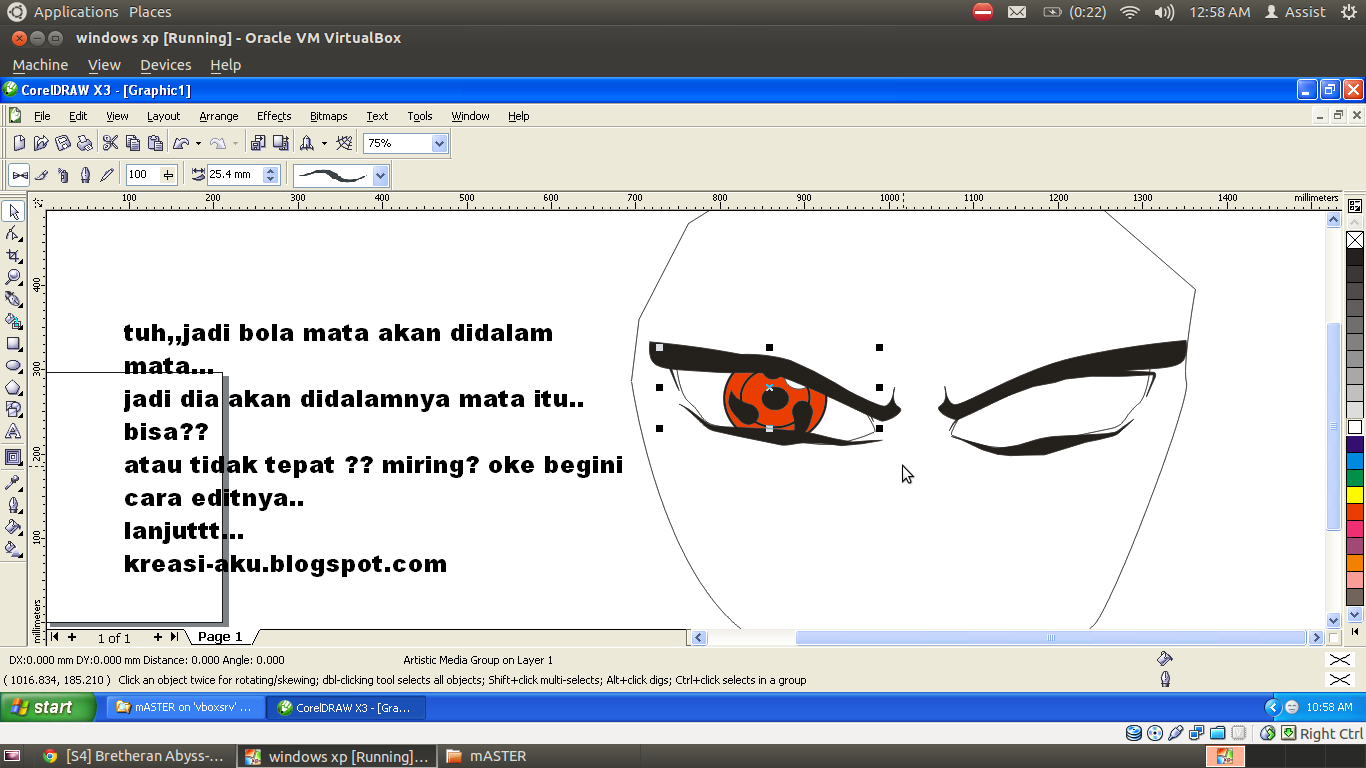This screenshot has width=1366, height=768.
Task: Click the Import icon
Action: (259, 143)
